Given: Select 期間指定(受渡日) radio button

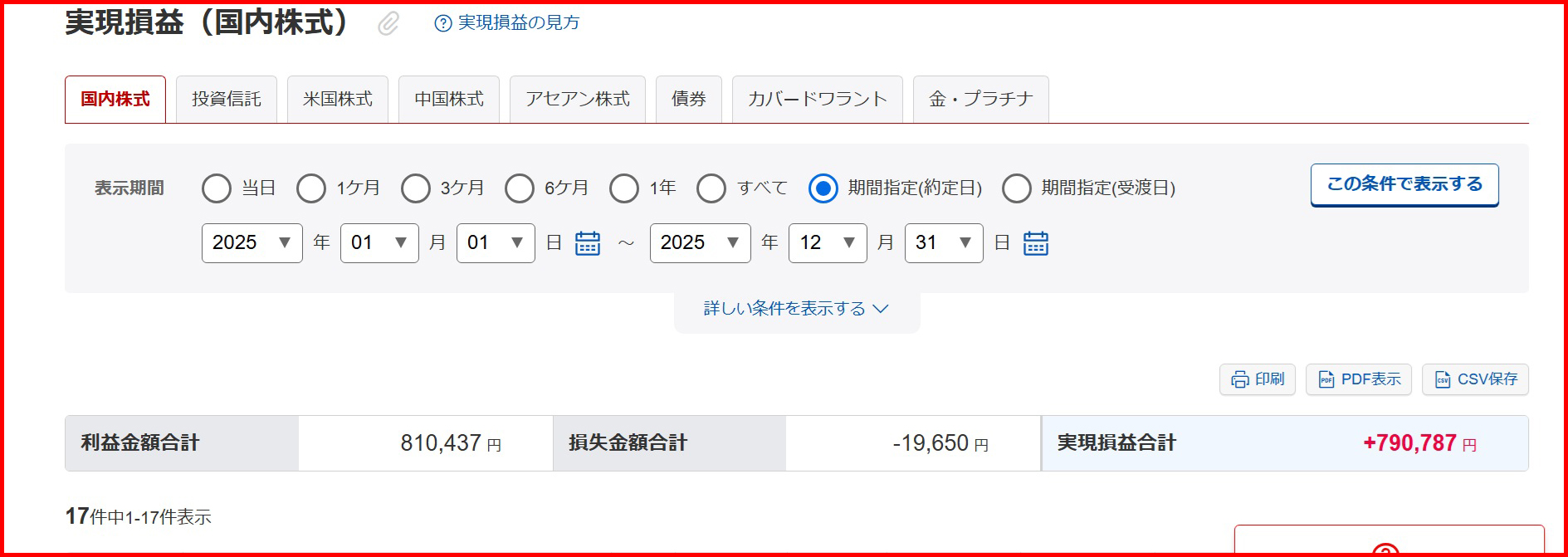Looking at the screenshot, I should pyautogui.click(x=1017, y=188).
